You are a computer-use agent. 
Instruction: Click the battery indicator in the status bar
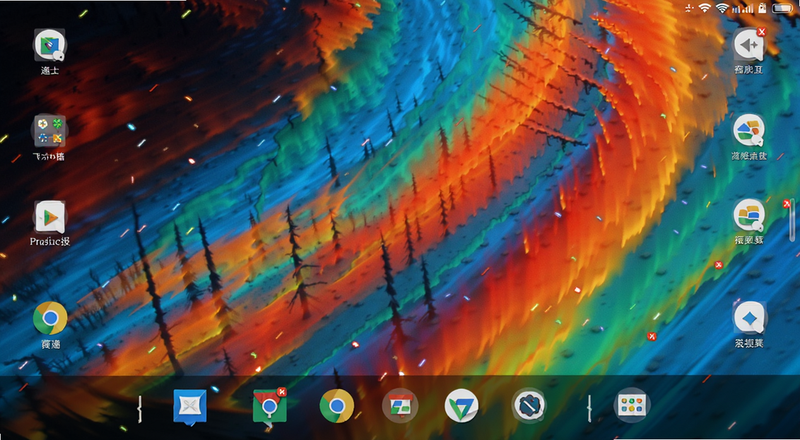(x=782, y=8)
